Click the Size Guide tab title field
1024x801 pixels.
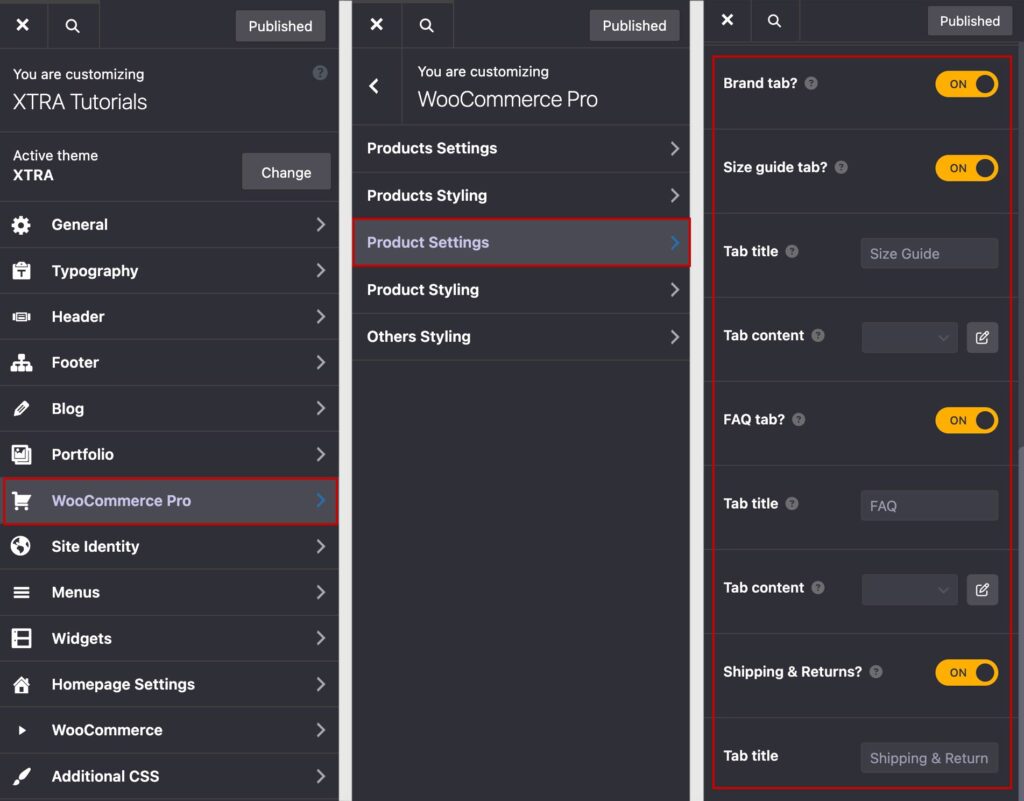pos(928,253)
